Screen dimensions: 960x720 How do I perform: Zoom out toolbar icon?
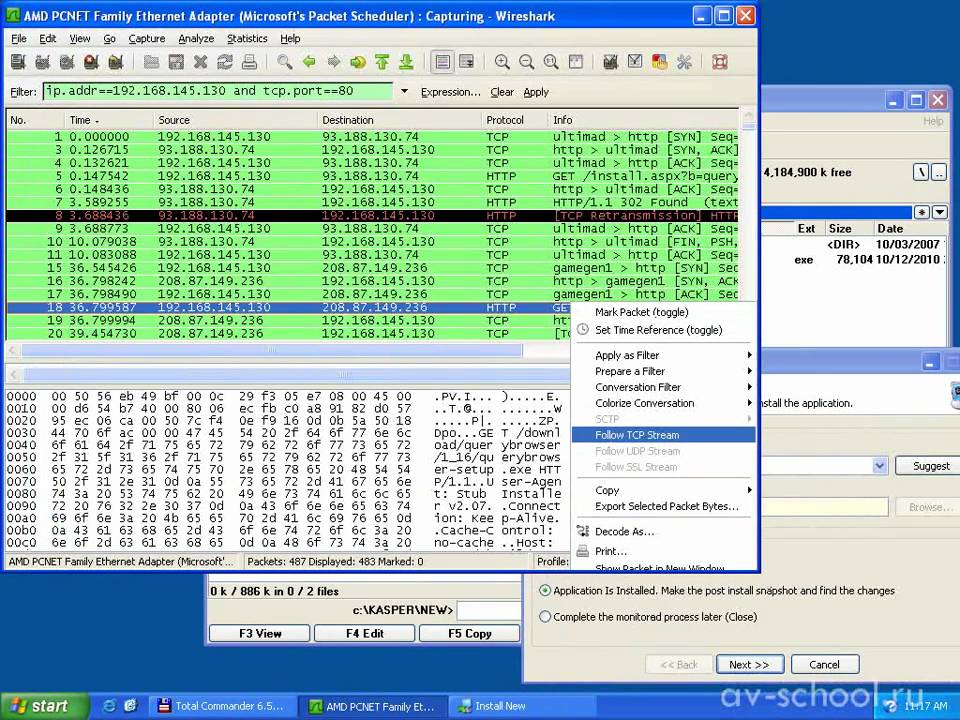pyautogui.click(x=527, y=62)
